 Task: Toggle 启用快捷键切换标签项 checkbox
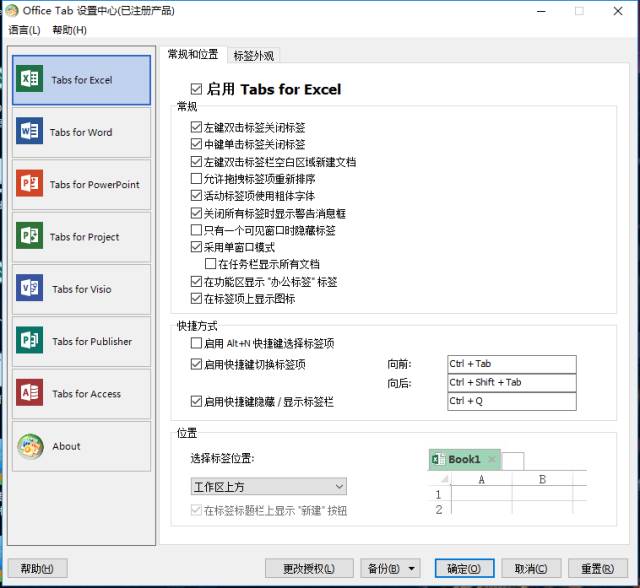[x=196, y=364]
